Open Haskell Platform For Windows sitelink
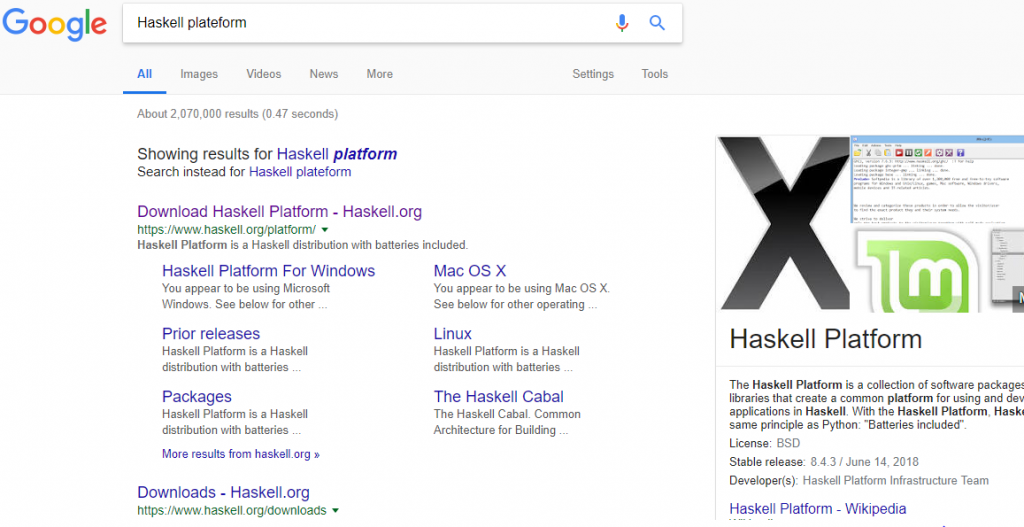The width and height of the screenshot is (1024, 527). (268, 271)
